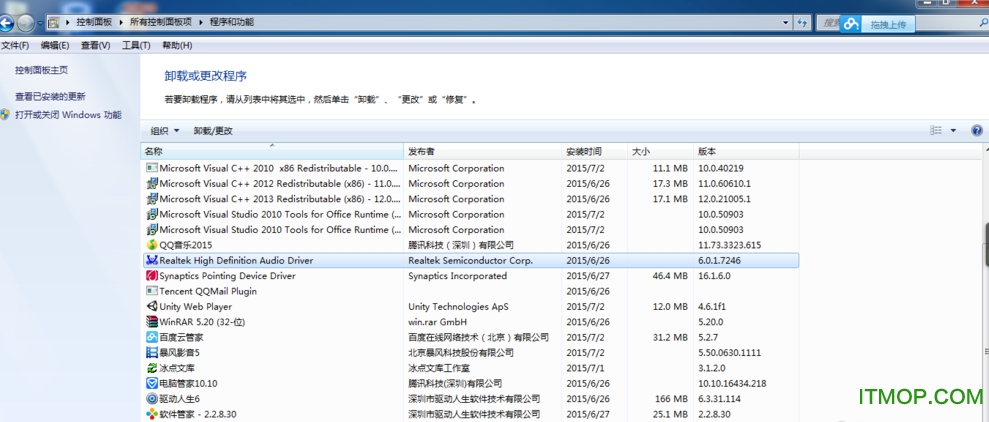Select size value 166 MB
The image size is (989, 422).
tap(670, 399)
